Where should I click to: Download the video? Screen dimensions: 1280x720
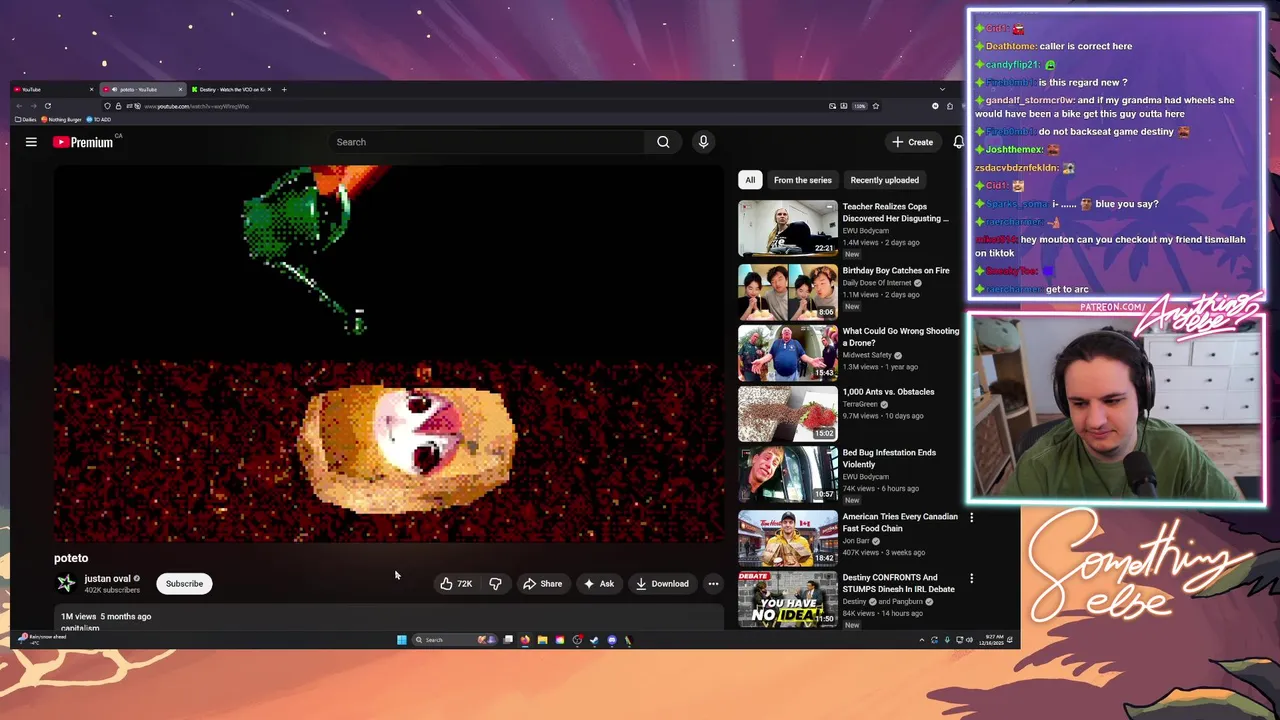(x=661, y=584)
